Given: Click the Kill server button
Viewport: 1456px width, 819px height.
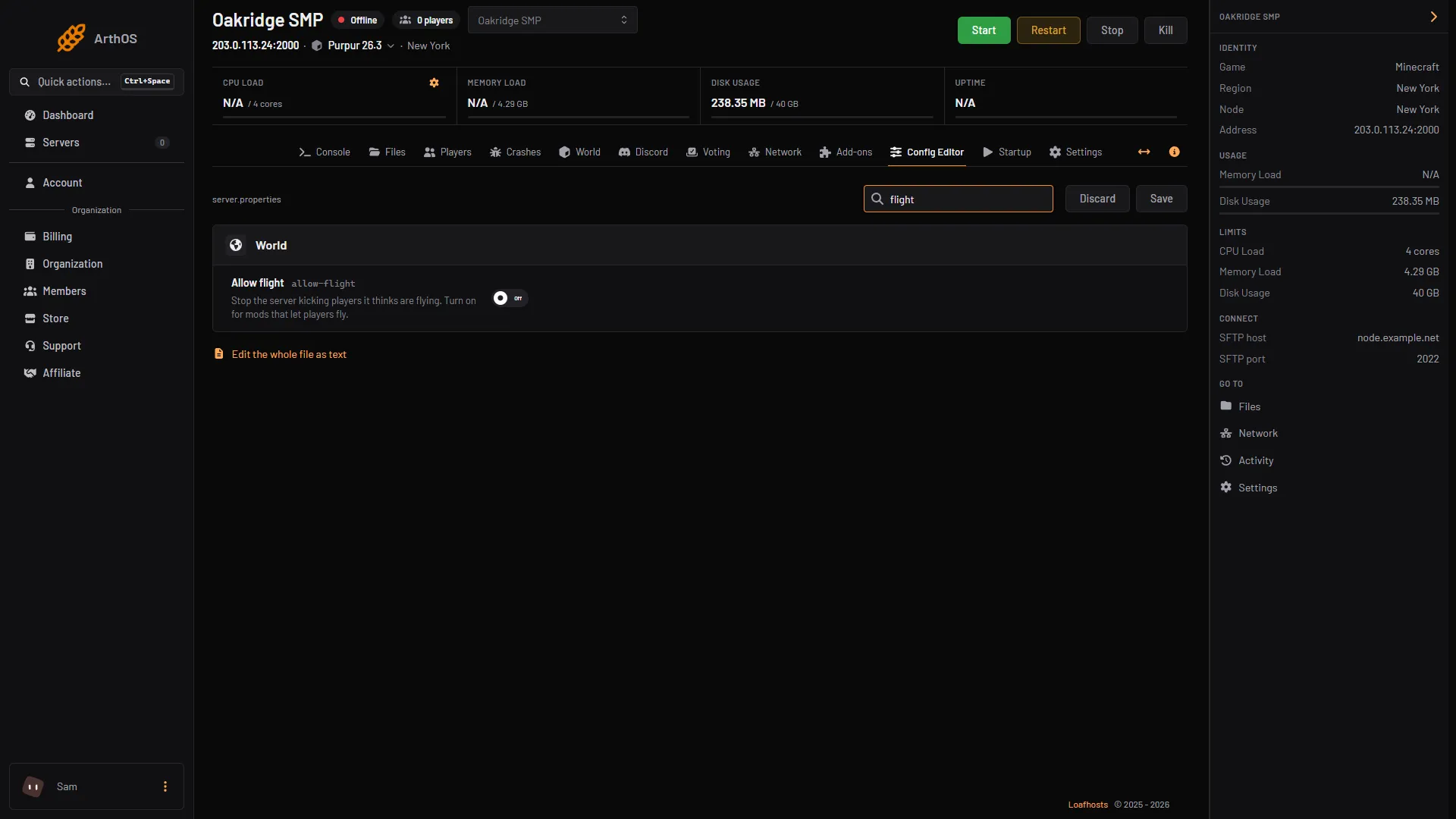Looking at the screenshot, I should tap(1166, 30).
